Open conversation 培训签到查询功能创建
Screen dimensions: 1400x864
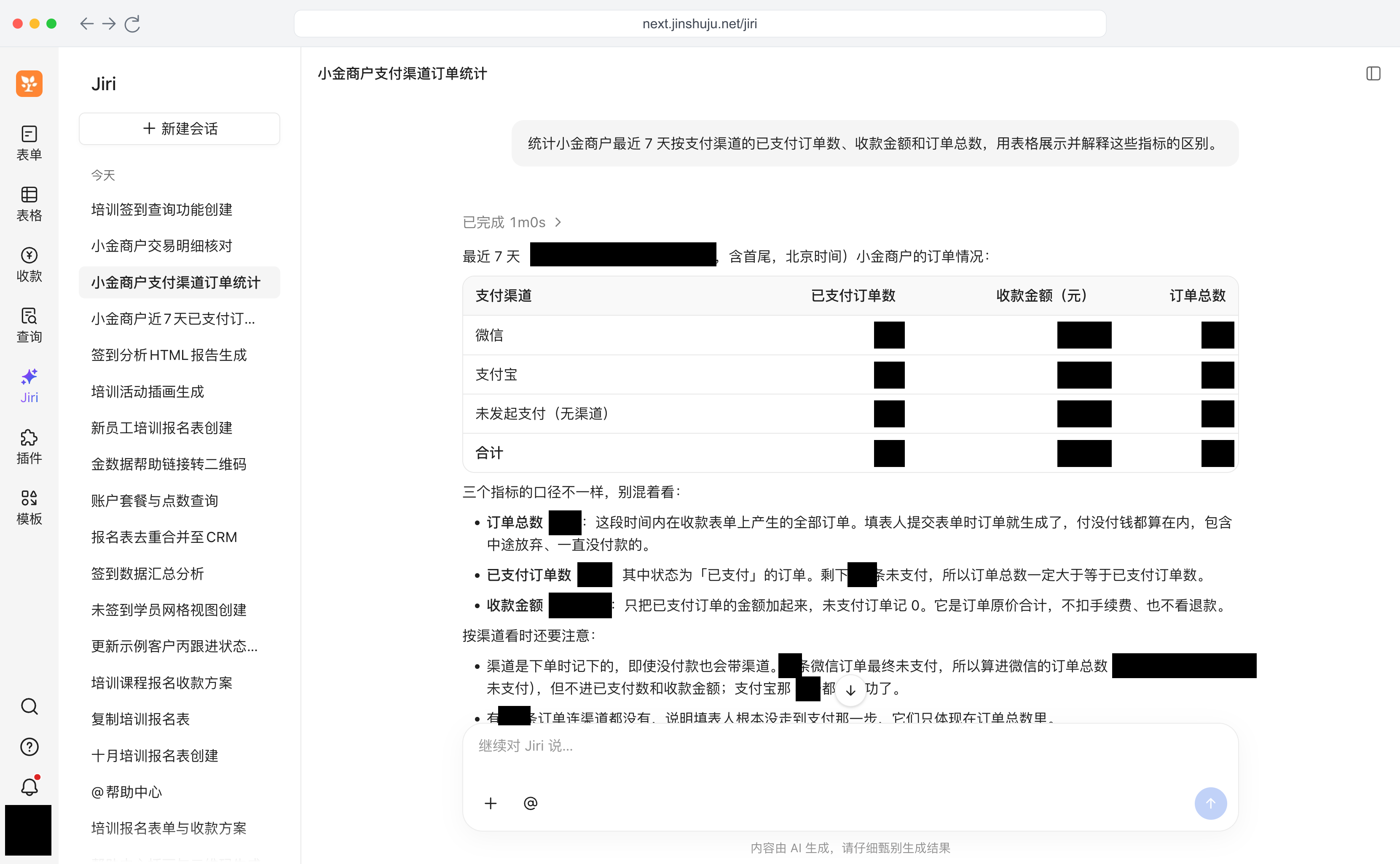click(x=180, y=209)
